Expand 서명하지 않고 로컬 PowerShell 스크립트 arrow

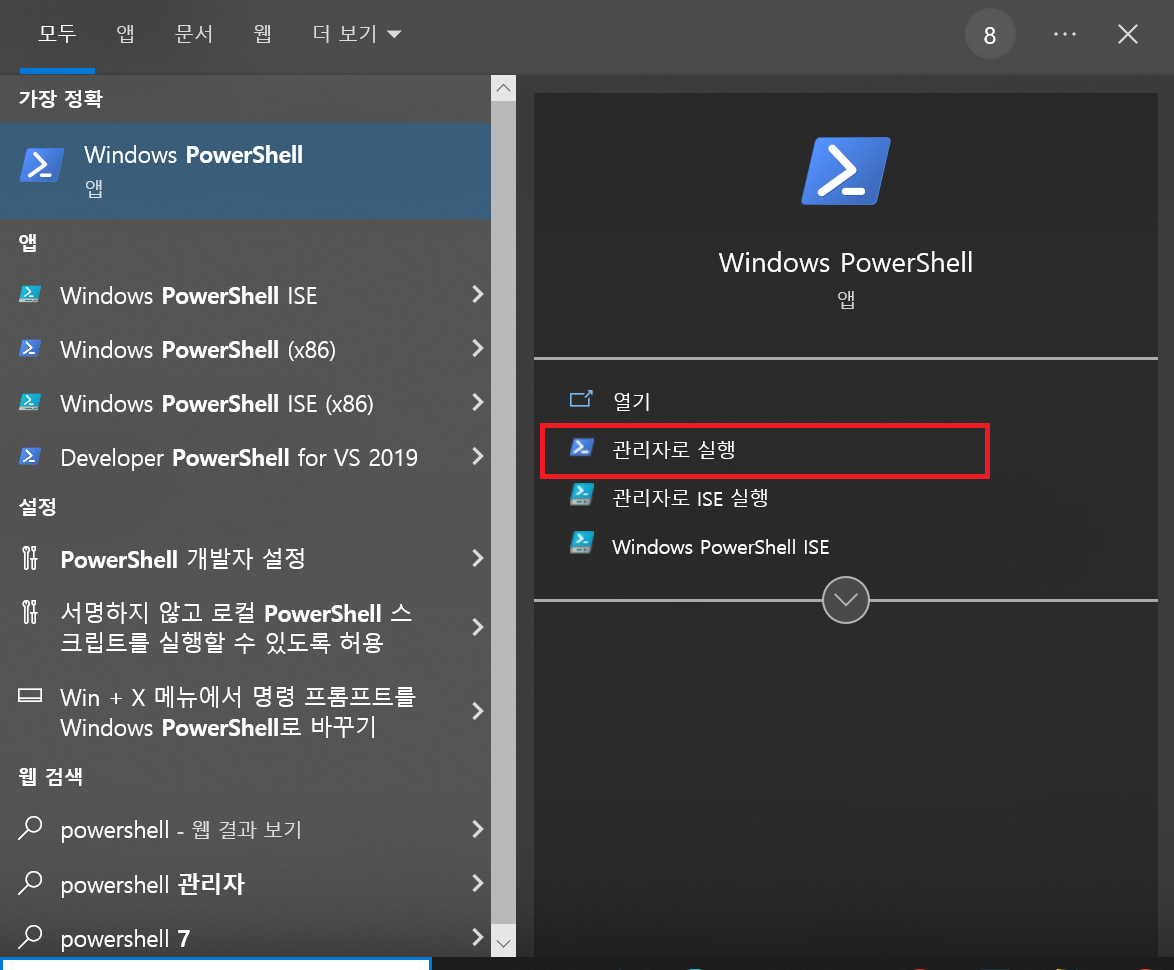click(478, 627)
